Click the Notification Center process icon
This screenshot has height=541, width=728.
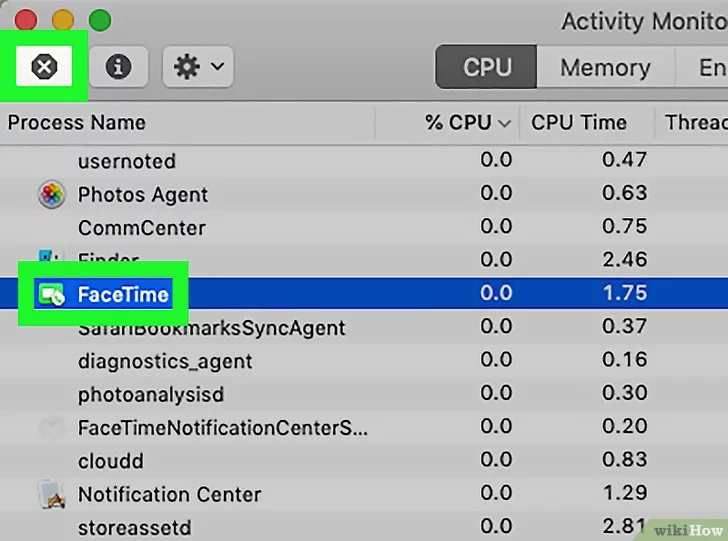pyautogui.click(x=51, y=494)
